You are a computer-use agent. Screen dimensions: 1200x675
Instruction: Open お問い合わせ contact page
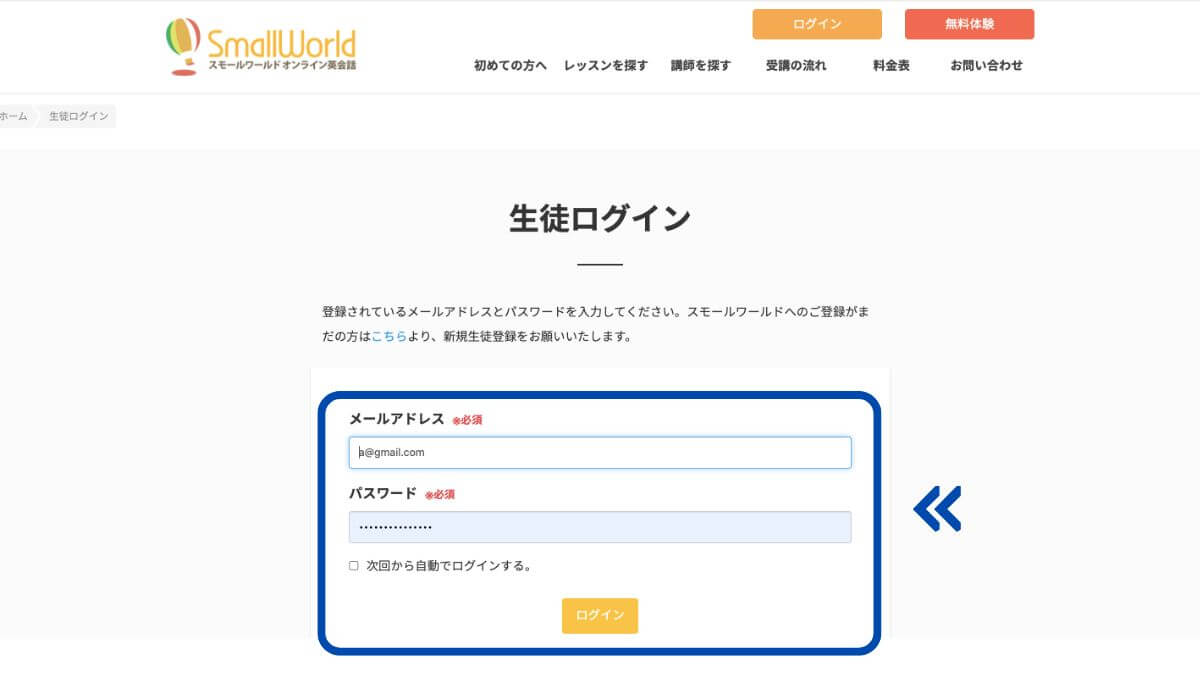click(986, 66)
